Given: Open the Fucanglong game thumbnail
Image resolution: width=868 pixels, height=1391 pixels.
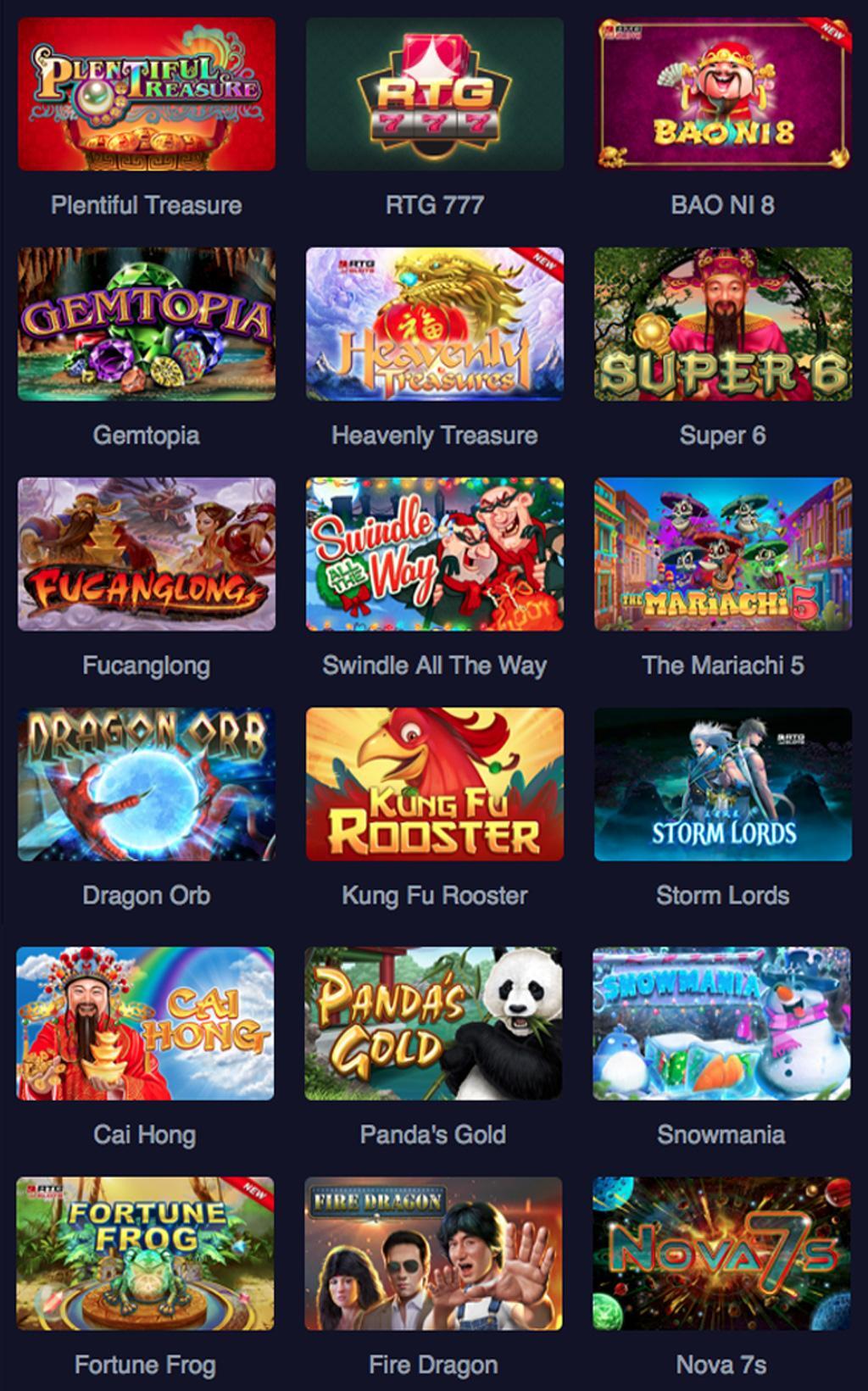Looking at the screenshot, I should (x=147, y=554).
